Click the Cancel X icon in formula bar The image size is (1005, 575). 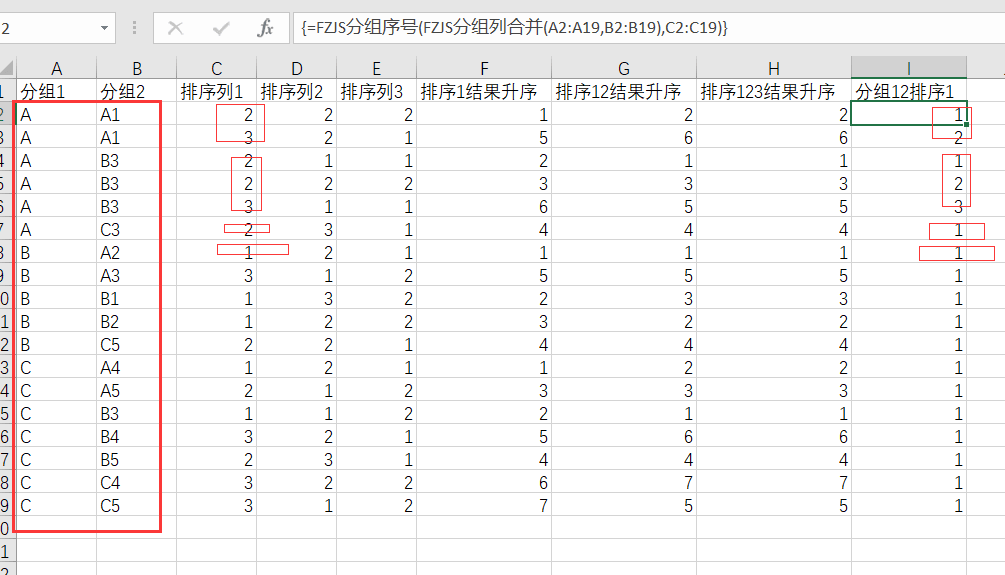coord(175,28)
